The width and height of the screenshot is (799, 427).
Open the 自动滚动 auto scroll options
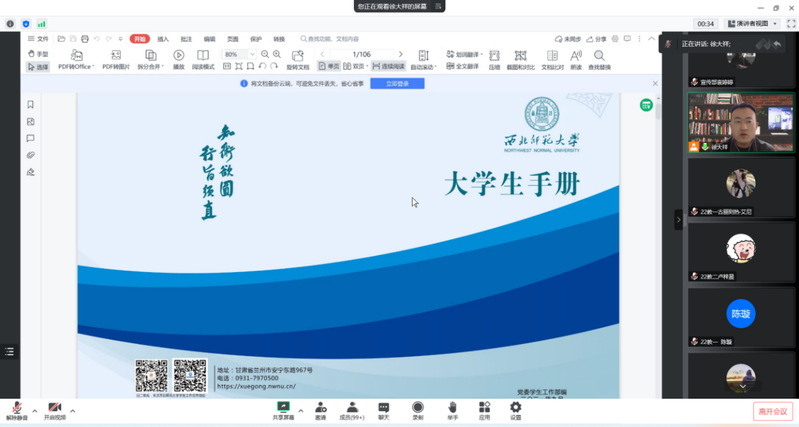[423, 60]
